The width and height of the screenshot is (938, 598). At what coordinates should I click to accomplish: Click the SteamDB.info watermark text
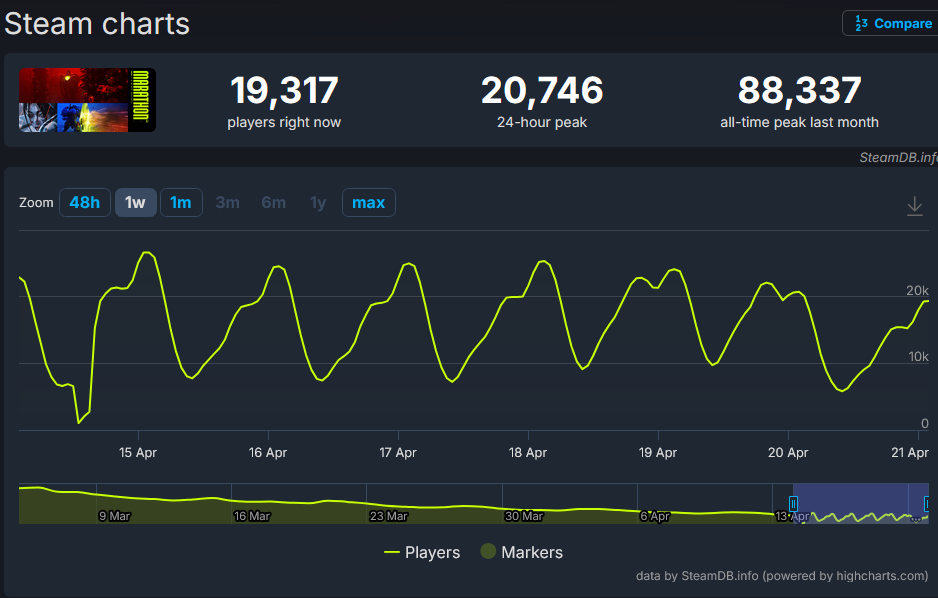(x=899, y=157)
